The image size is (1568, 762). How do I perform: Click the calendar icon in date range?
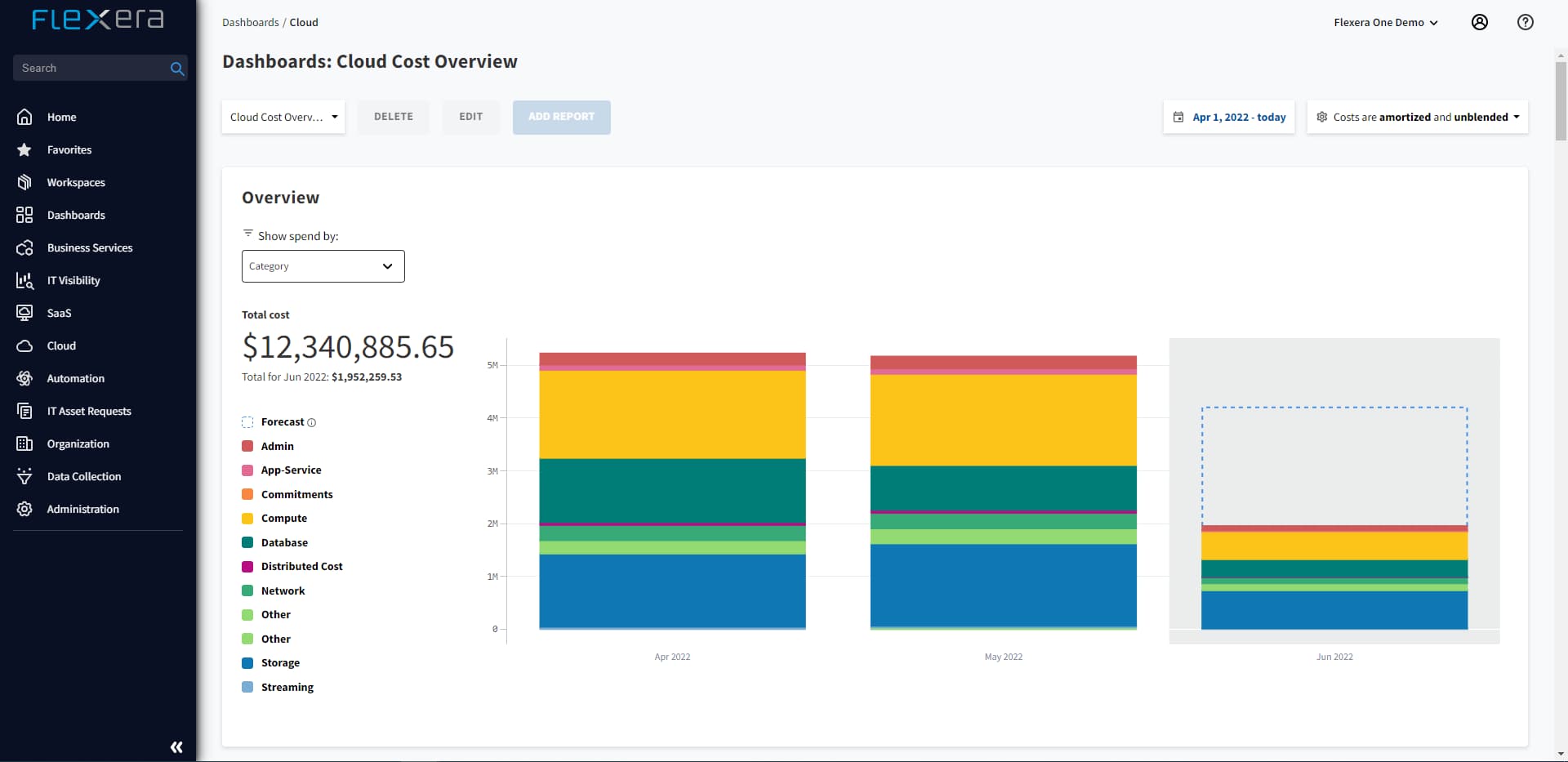point(1178,117)
